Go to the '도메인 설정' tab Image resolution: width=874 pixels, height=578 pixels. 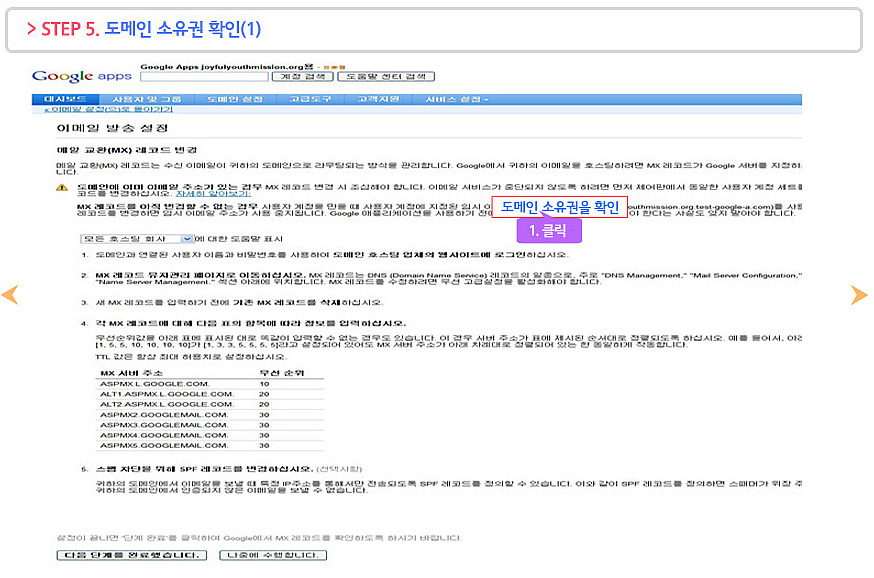point(235,99)
